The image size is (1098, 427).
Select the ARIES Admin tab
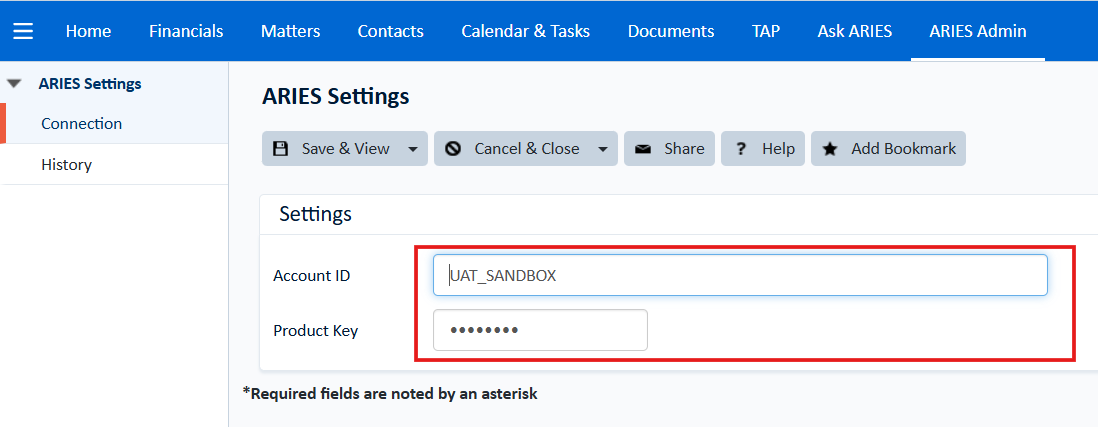[x=978, y=32]
